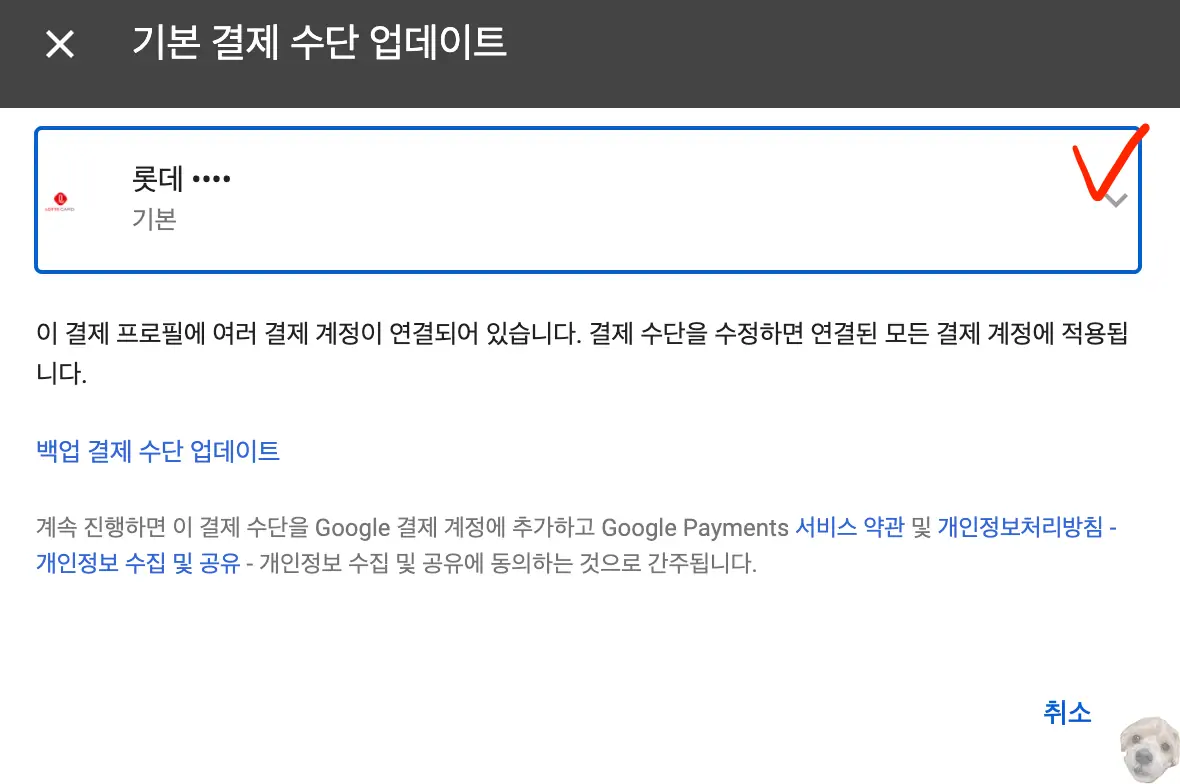Click the dog image in the corner
Viewport: 1180px width, 784px height.
(x=1150, y=748)
